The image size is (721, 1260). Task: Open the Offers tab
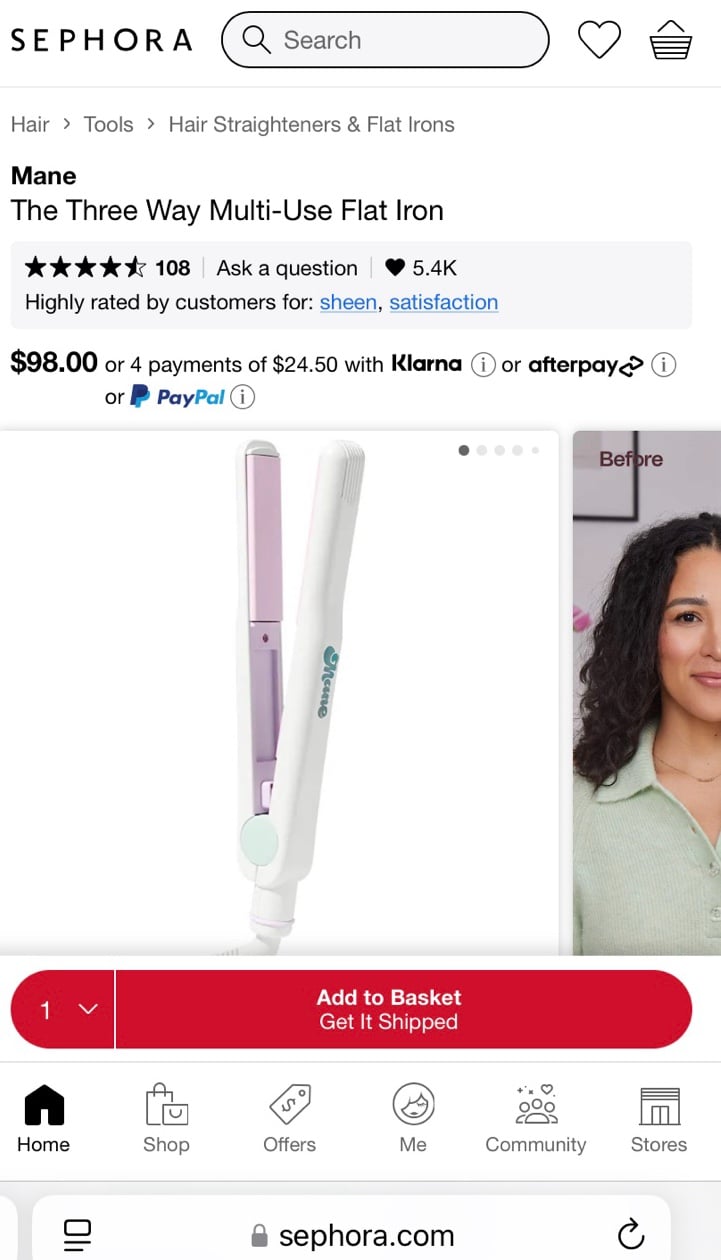click(x=289, y=1118)
